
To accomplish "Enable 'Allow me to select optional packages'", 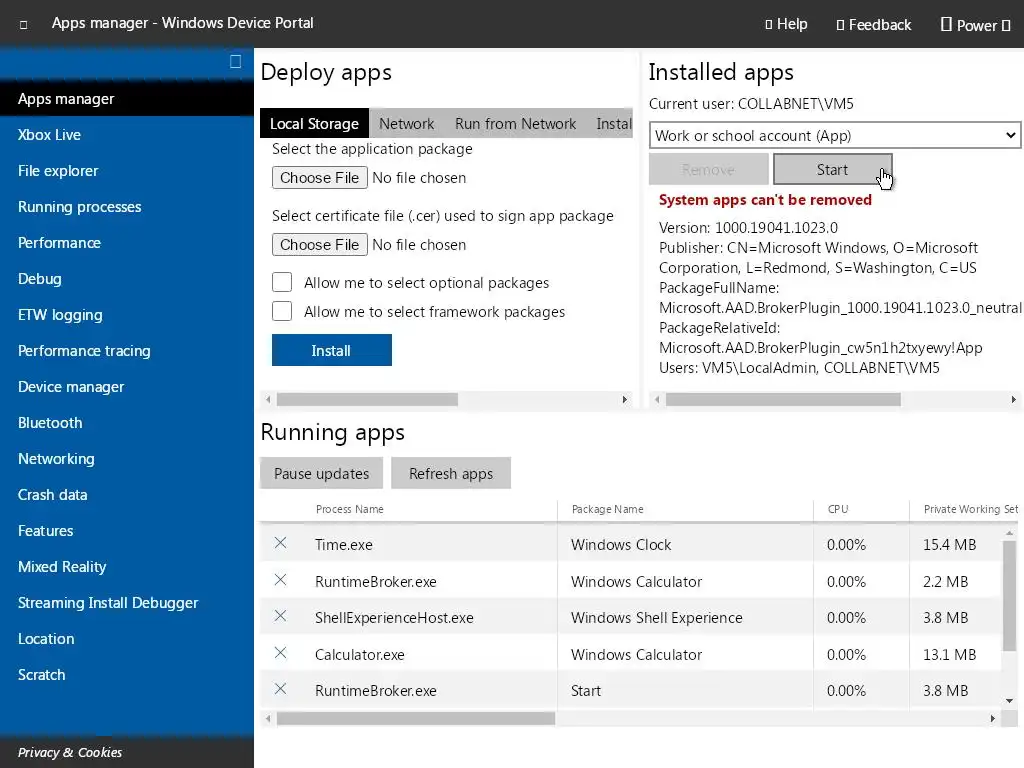I will coord(282,283).
